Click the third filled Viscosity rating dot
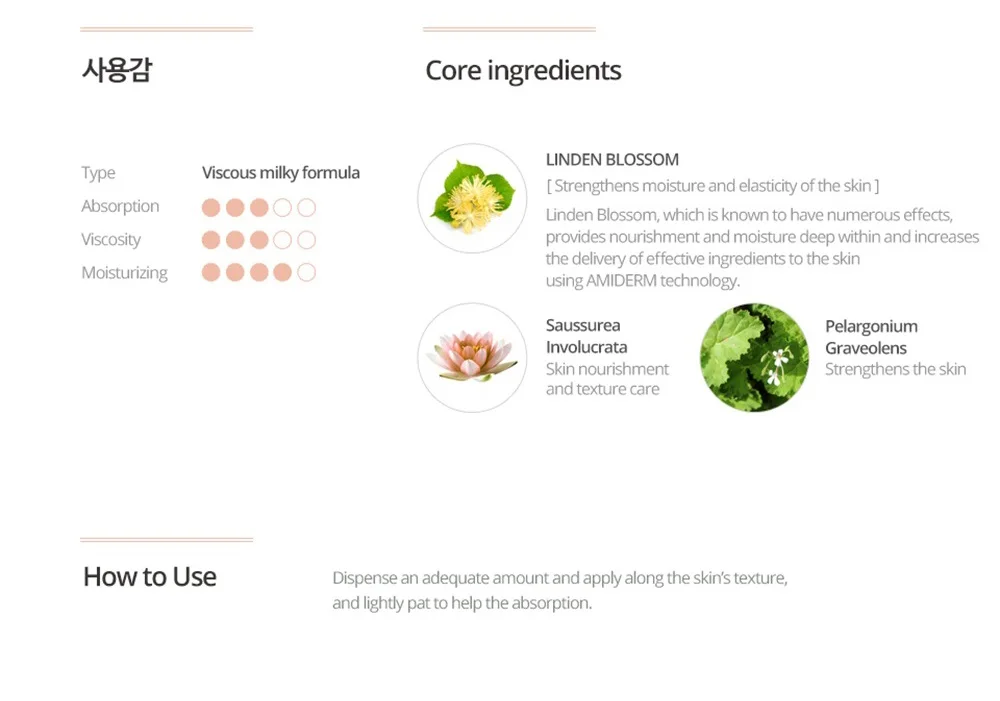1000x701 pixels. (x=259, y=240)
